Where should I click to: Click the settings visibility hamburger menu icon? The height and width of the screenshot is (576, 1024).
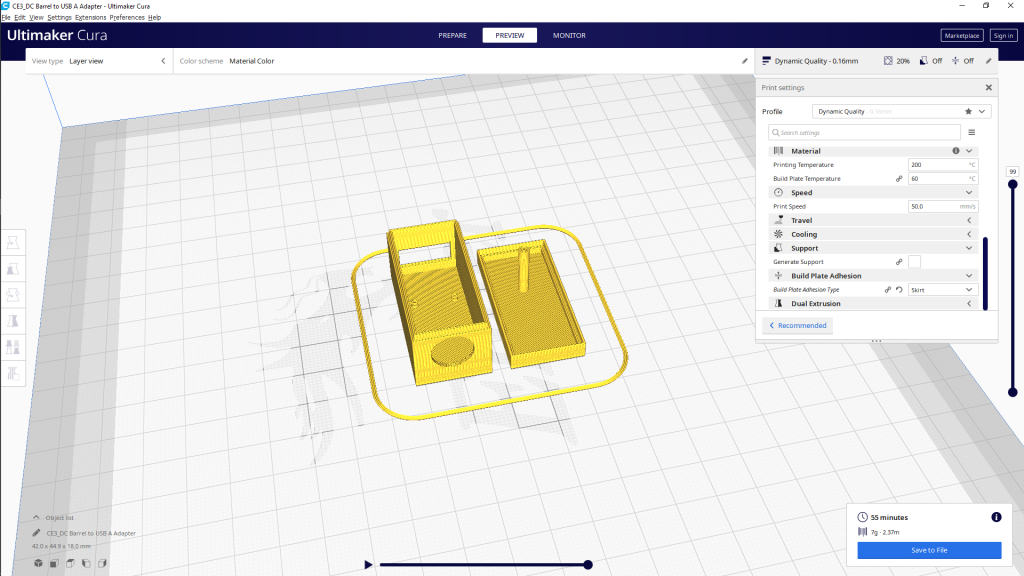click(x=971, y=132)
